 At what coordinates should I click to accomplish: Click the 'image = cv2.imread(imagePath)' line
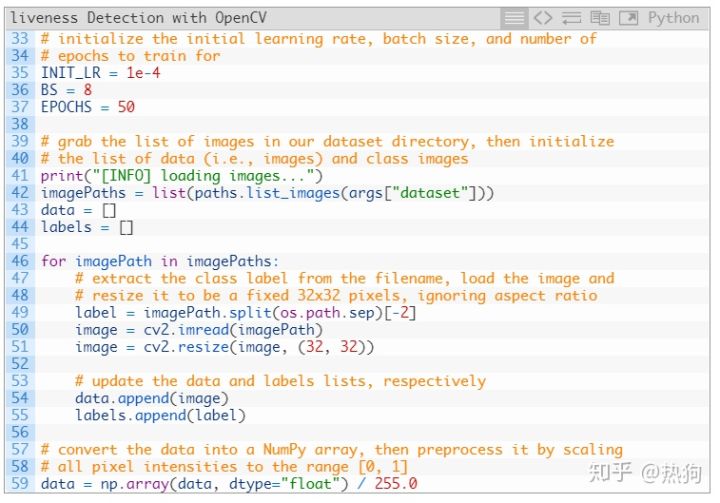coord(199,330)
